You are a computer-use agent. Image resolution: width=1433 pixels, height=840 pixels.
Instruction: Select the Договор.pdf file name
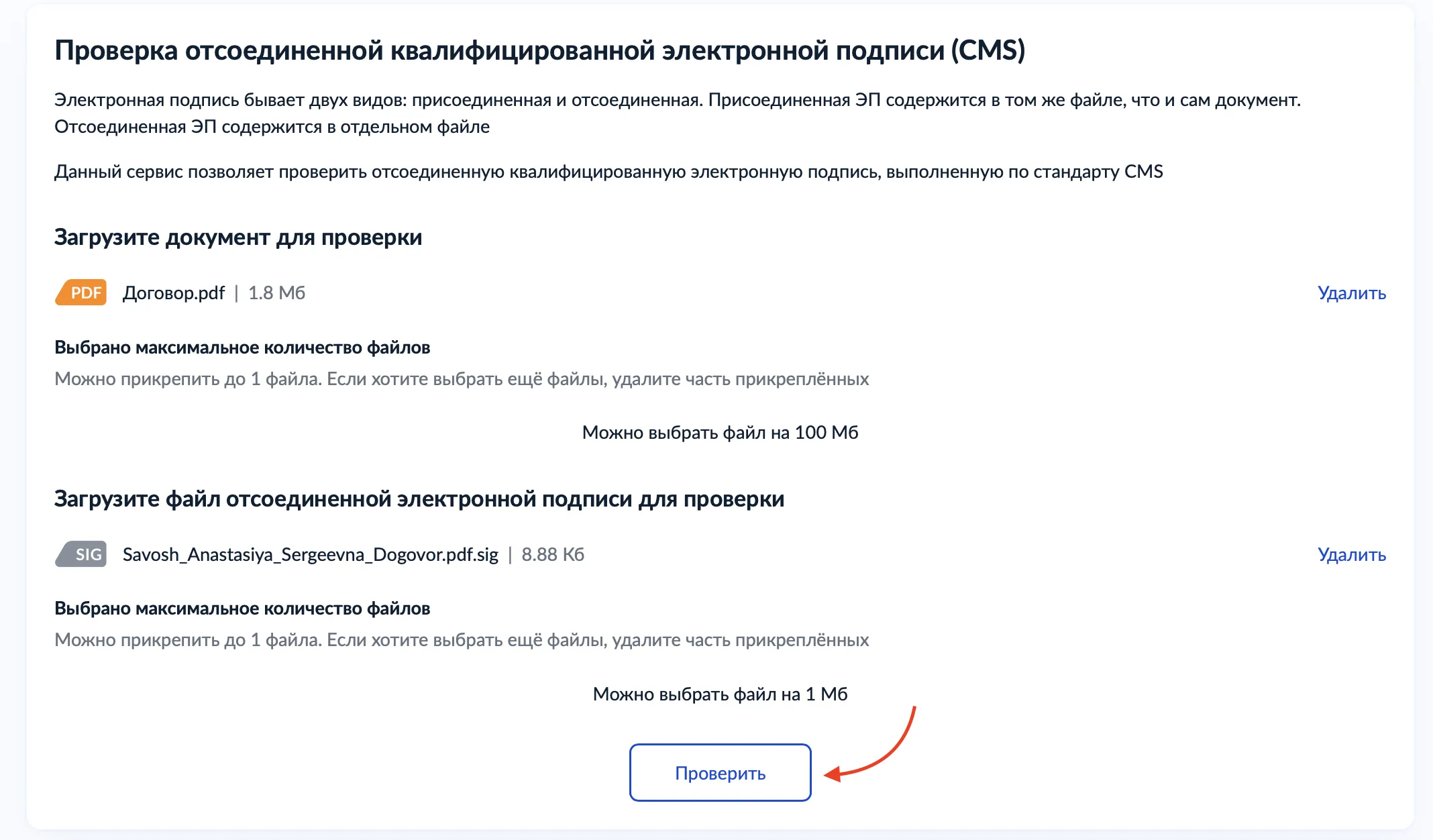[x=174, y=293]
